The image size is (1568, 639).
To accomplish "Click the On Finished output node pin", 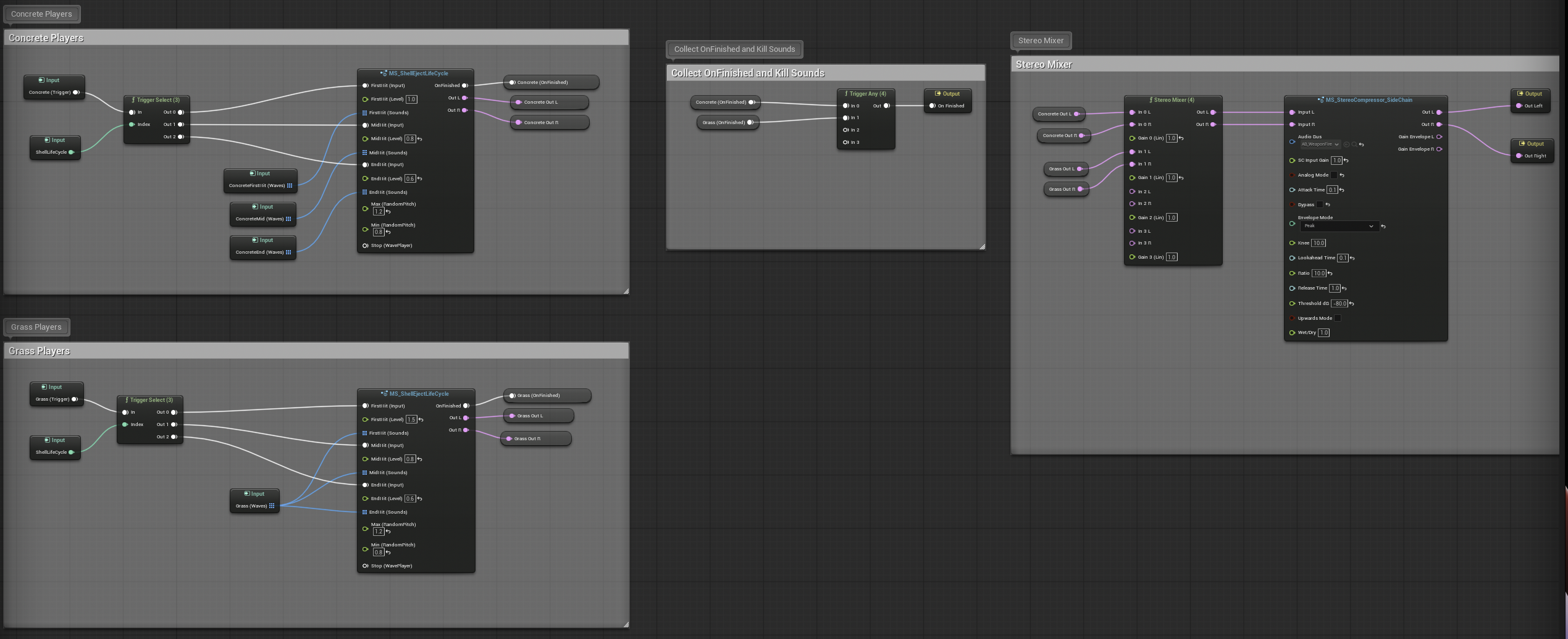I will click(x=932, y=106).
